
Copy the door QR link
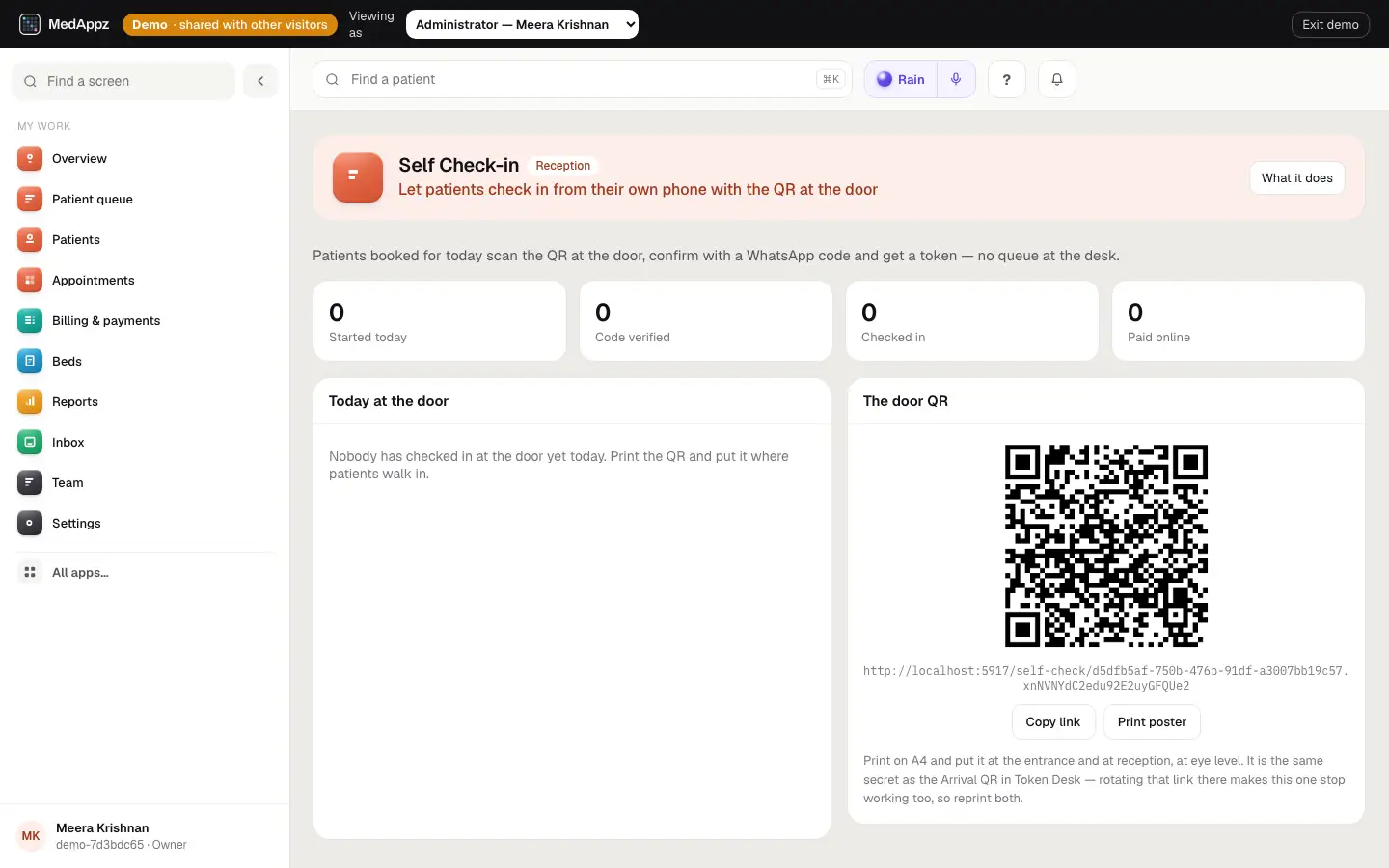[x=1053, y=721]
